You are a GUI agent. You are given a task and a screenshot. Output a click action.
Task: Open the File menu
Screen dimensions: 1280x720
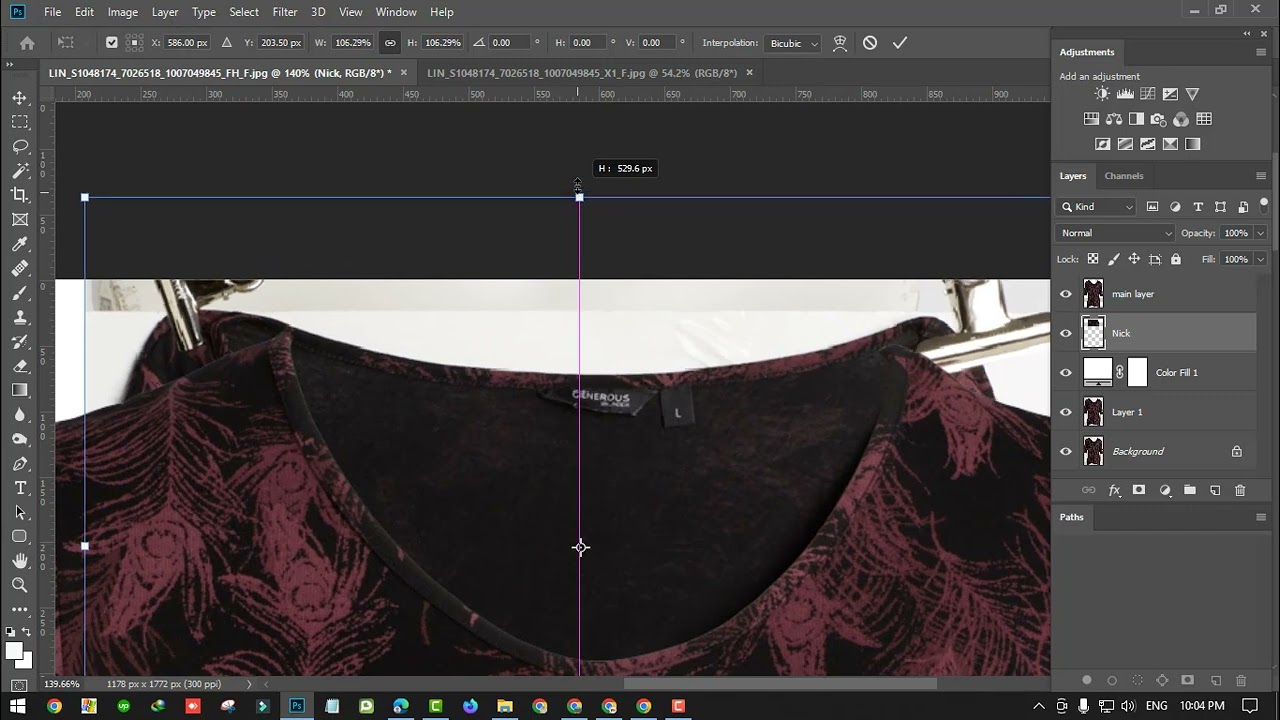(x=53, y=12)
